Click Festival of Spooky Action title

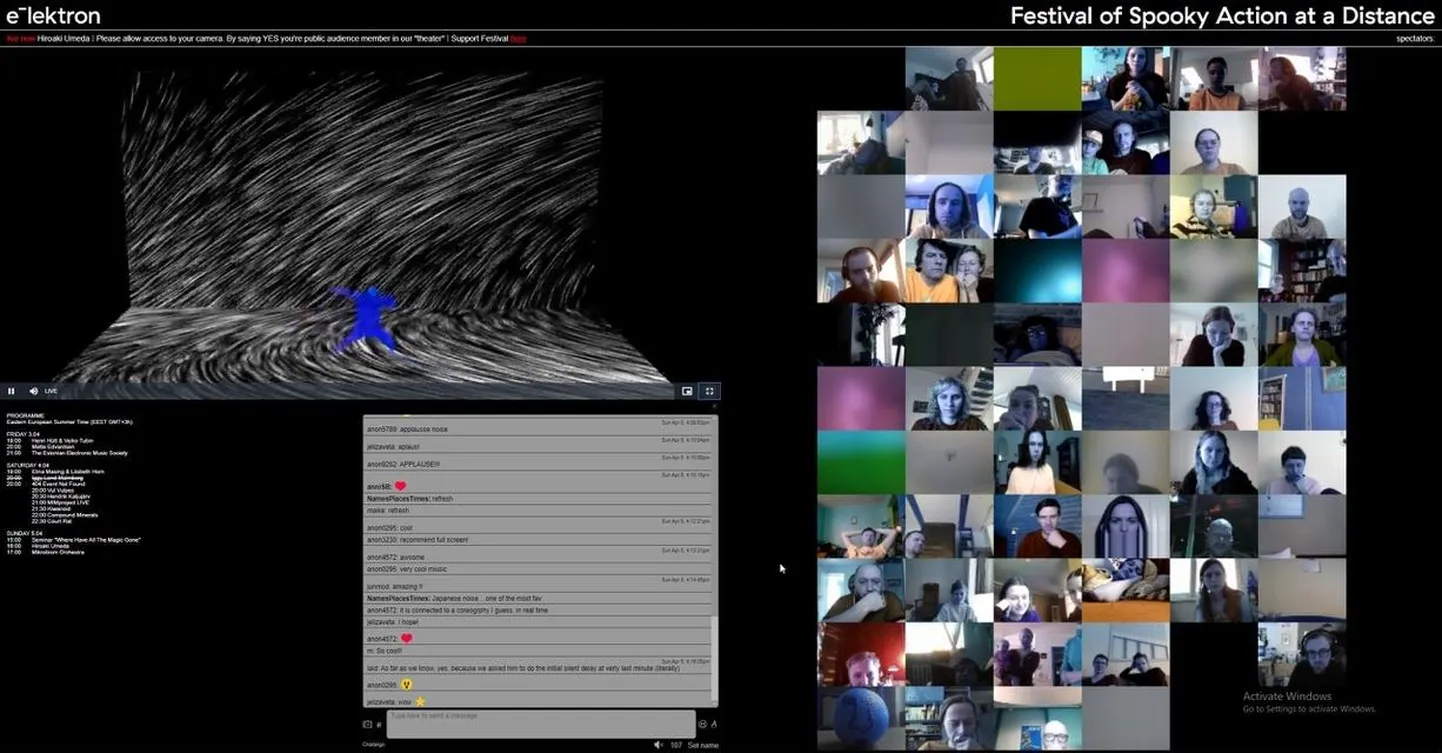1222,16
